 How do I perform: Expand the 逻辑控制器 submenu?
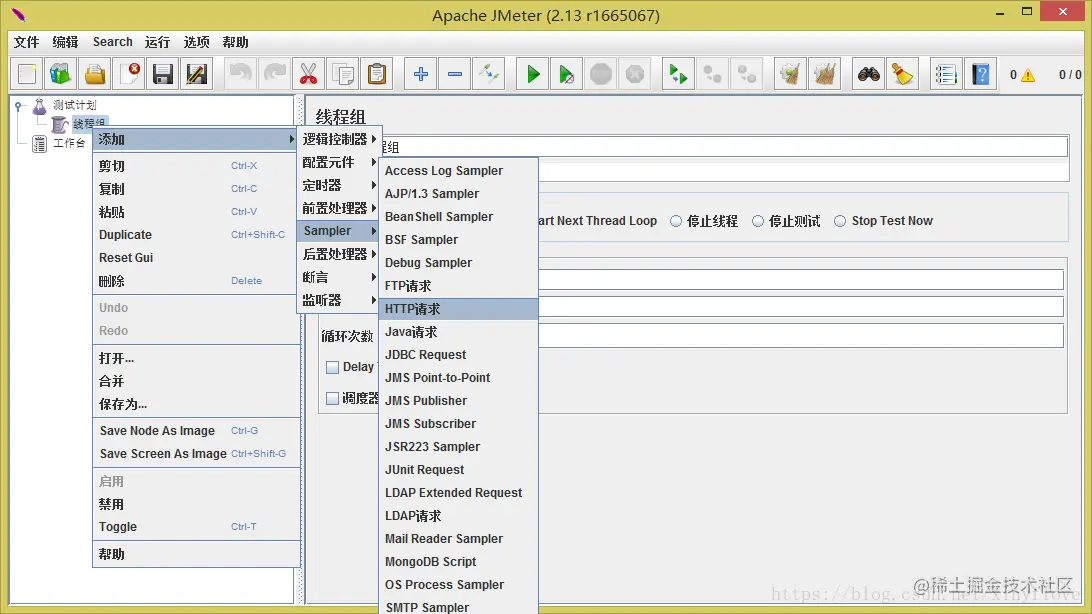click(x=338, y=139)
